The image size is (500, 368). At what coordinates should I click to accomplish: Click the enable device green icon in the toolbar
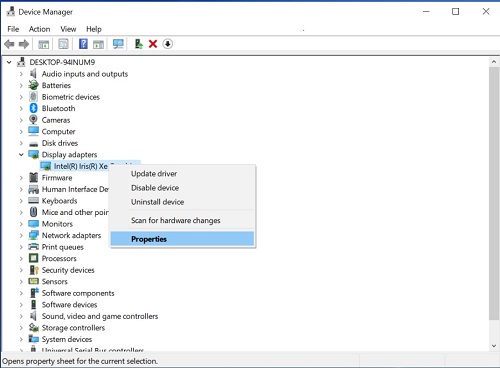(139, 44)
